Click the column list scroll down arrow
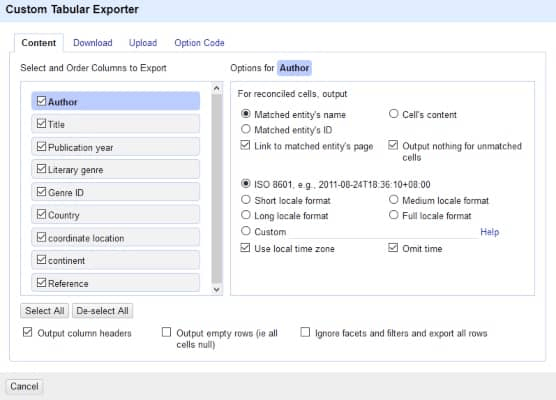This screenshot has height=400, width=556. (217, 289)
